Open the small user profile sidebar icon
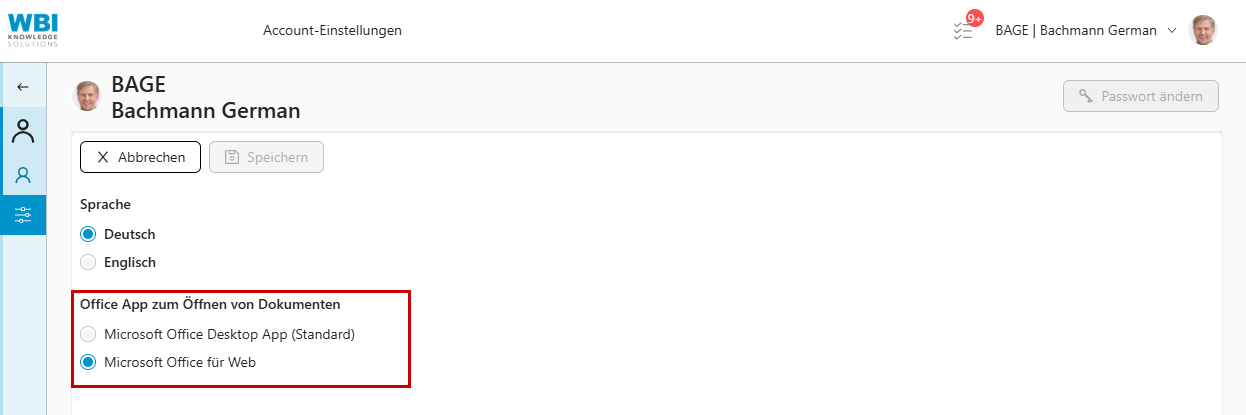This screenshot has height=415, width=1246. tap(23, 175)
